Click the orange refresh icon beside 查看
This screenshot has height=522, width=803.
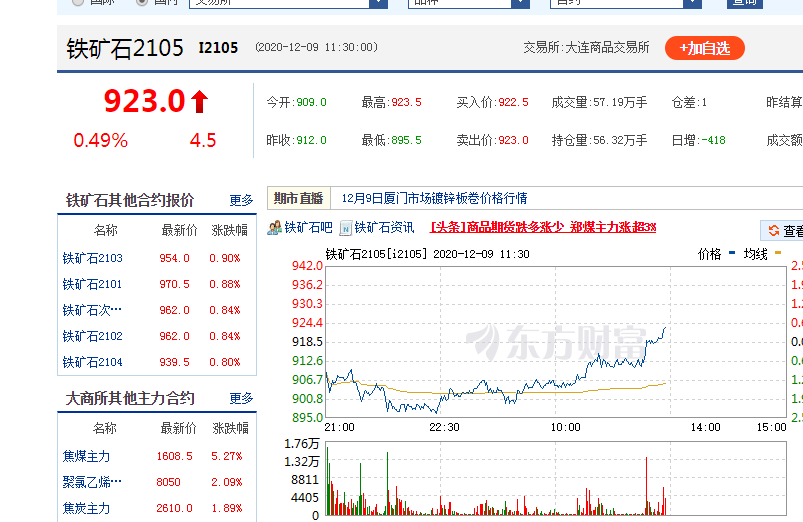click(774, 231)
